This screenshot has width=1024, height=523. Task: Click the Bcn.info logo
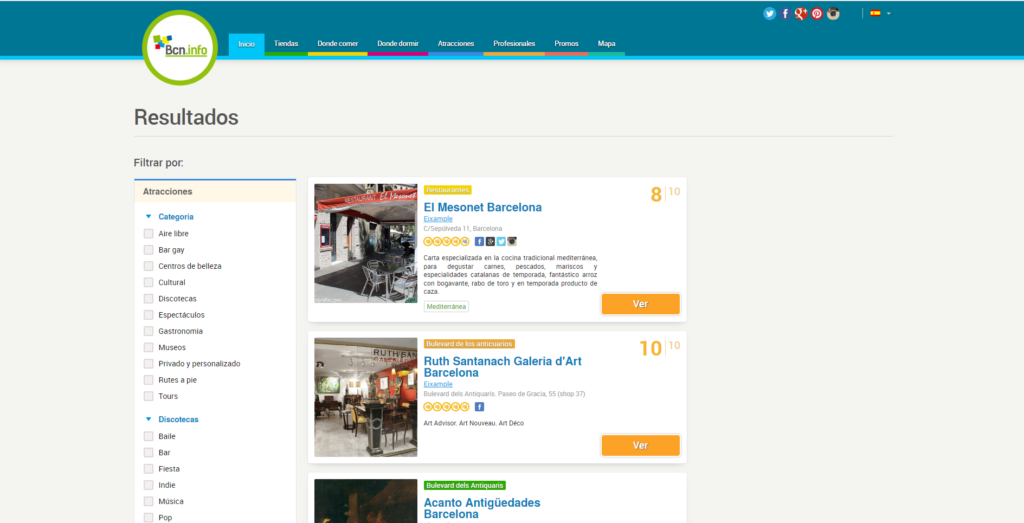click(x=180, y=48)
